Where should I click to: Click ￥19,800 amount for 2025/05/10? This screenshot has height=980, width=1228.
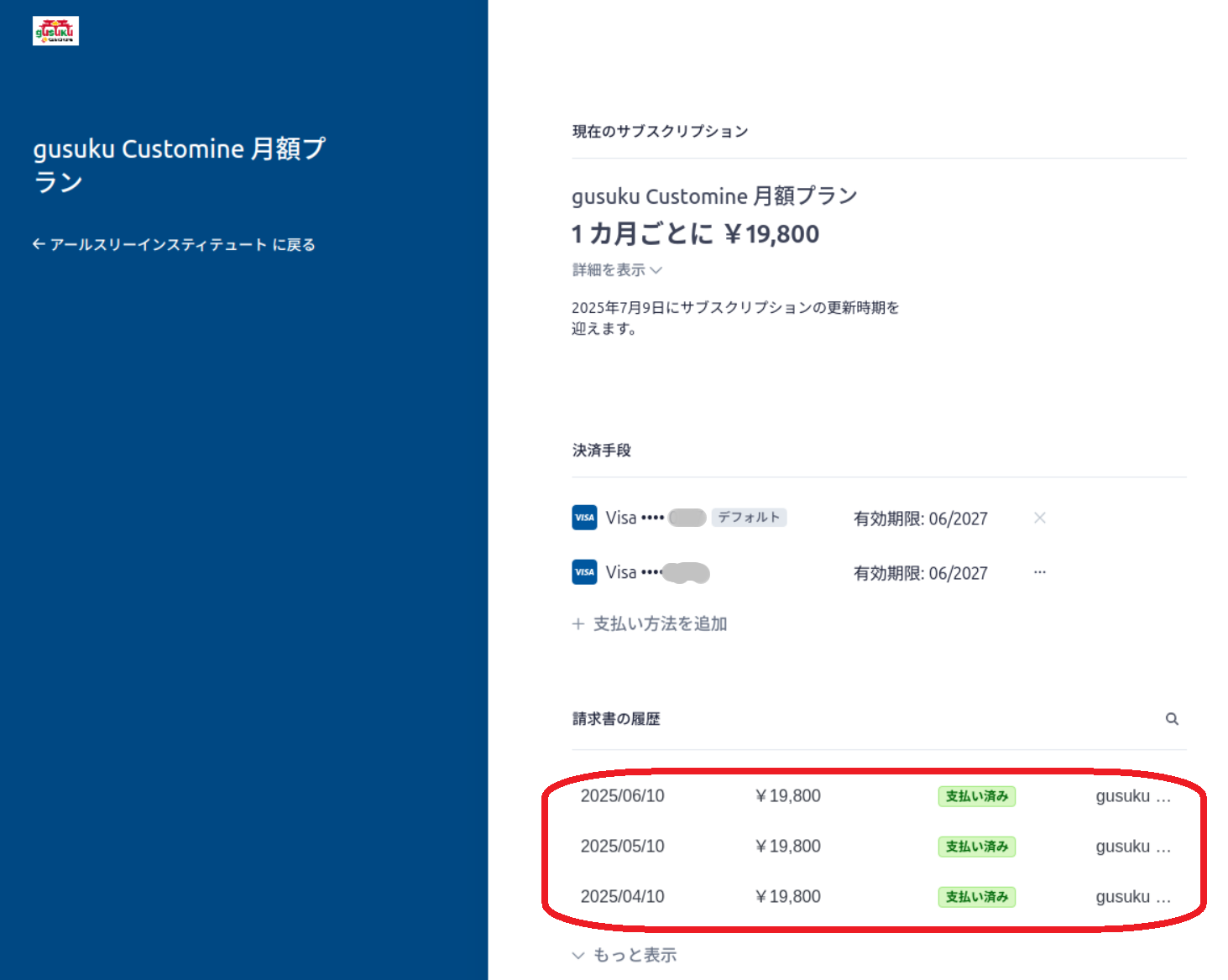point(787,847)
